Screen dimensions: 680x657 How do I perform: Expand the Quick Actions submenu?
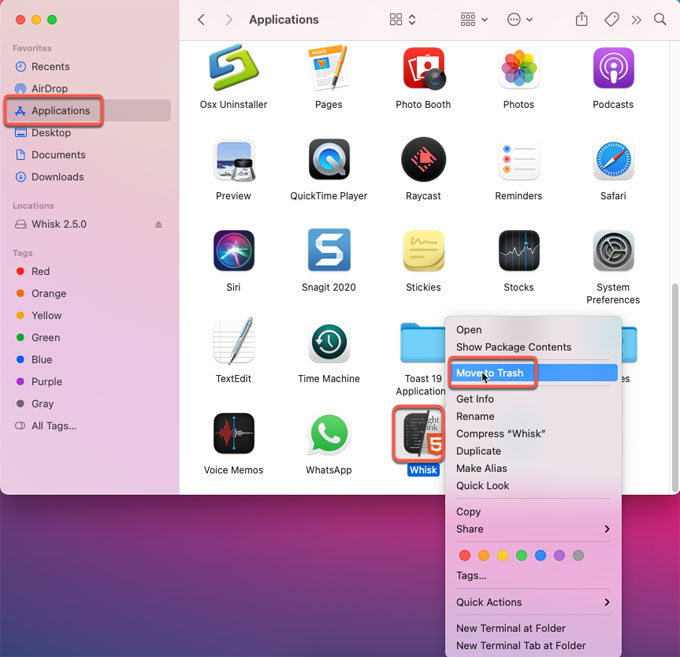click(533, 602)
